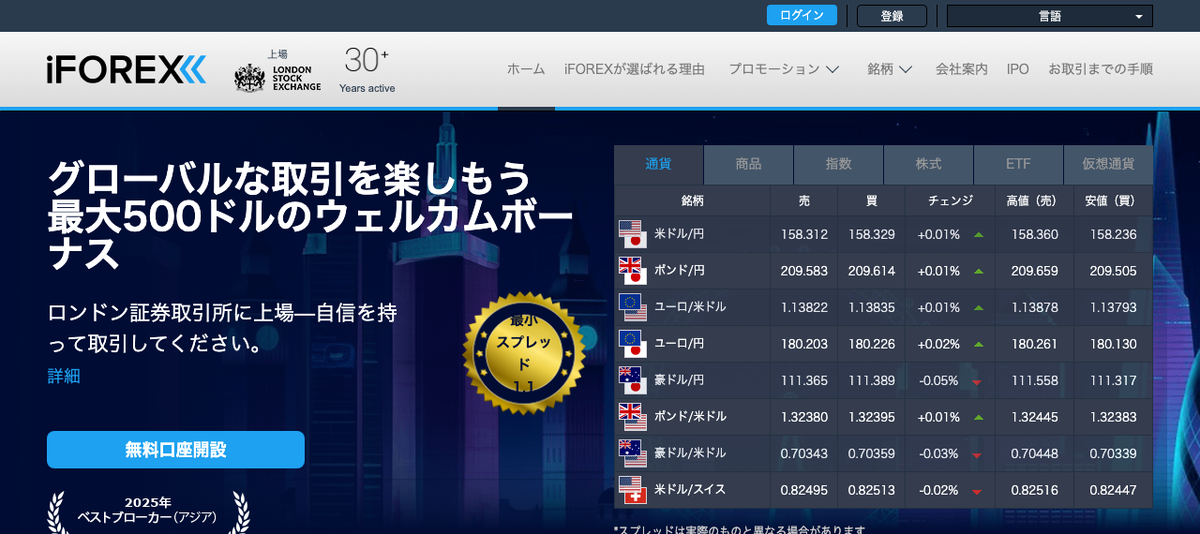Click the 登録 button
The height and width of the screenshot is (534, 1200).
tap(892, 16)
